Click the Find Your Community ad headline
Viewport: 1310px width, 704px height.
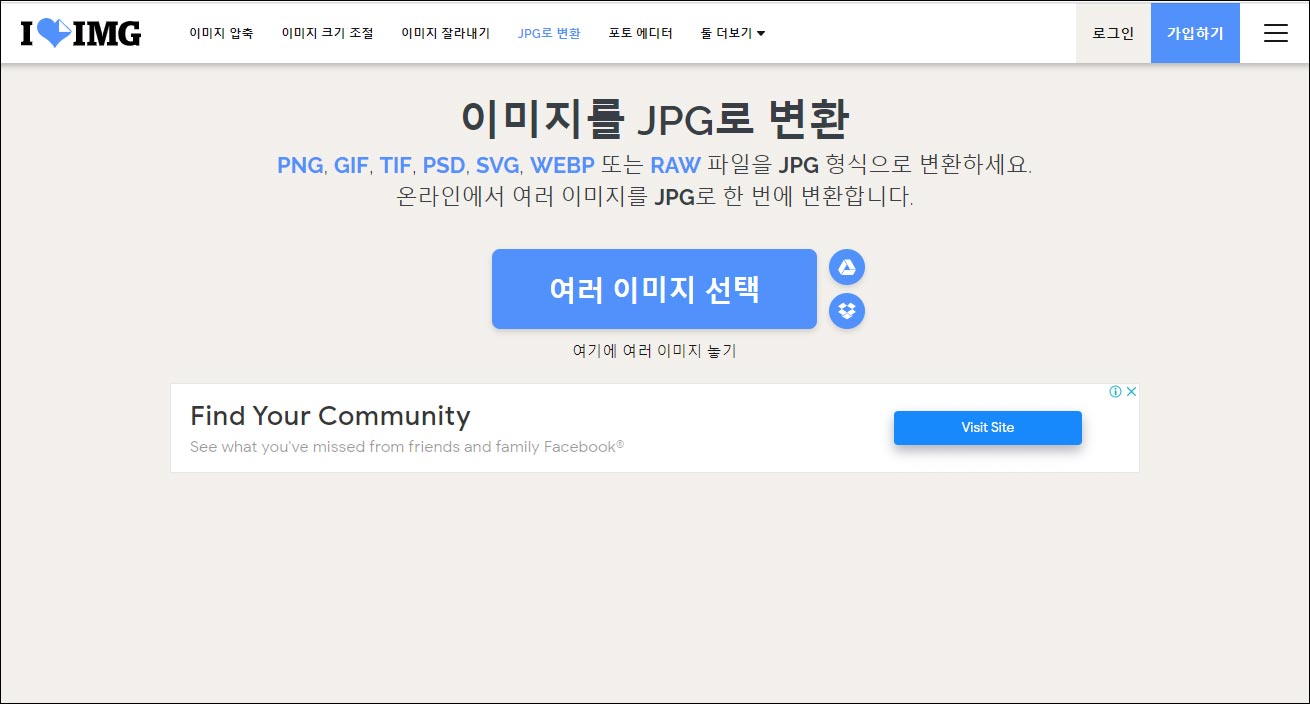330,416
